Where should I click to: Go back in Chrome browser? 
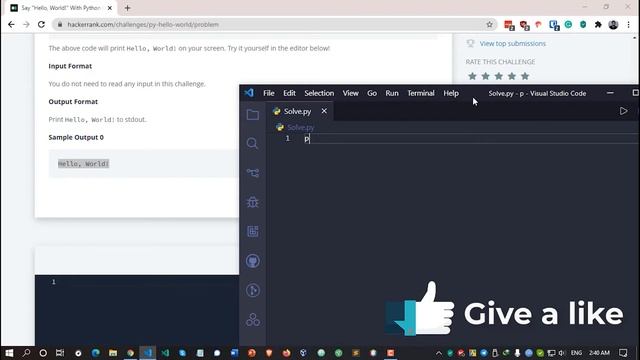pos(11,24)
